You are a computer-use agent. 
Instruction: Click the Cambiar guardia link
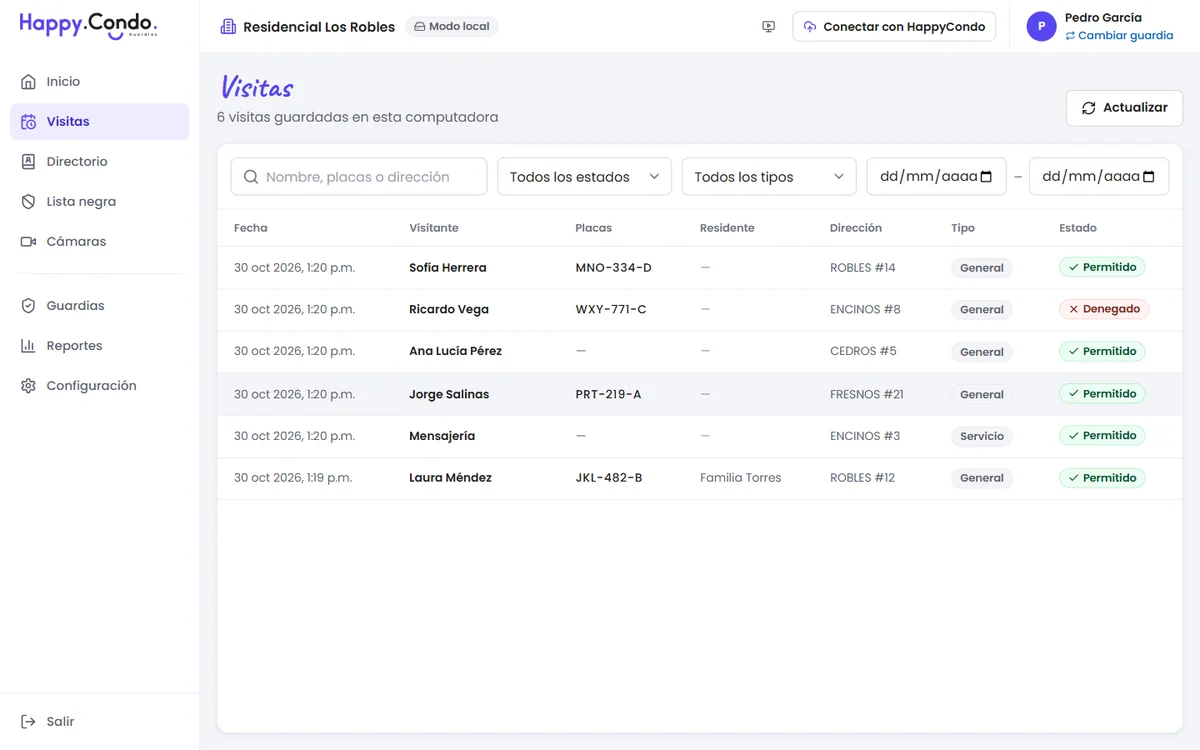point(1119,35)
